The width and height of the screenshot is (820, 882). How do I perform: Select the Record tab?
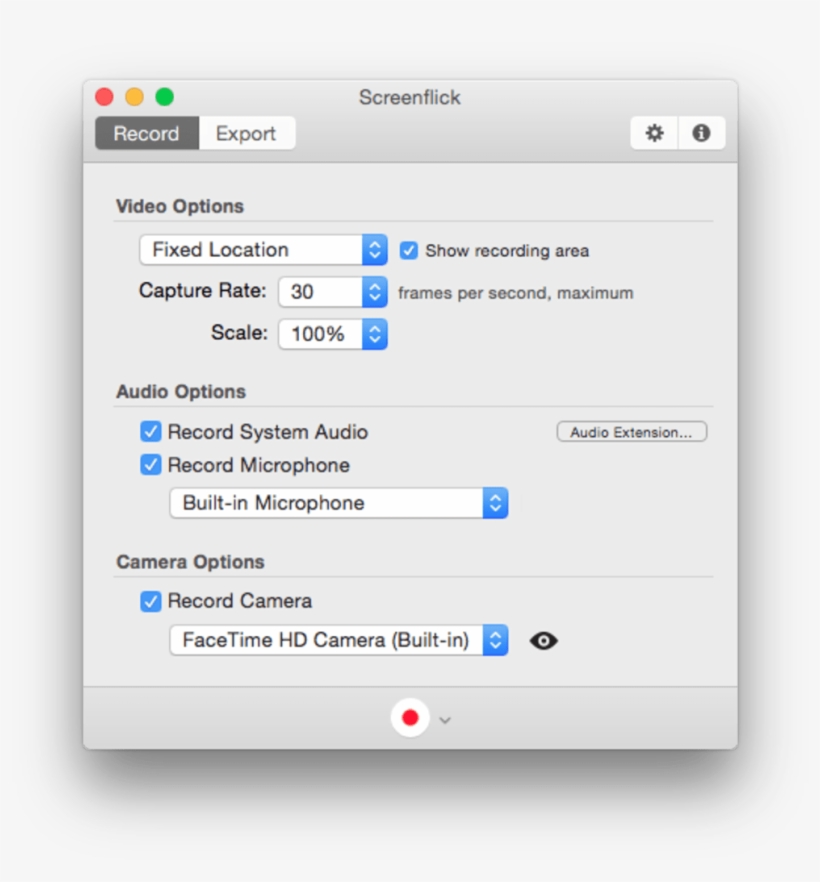[x=147, y=134]
